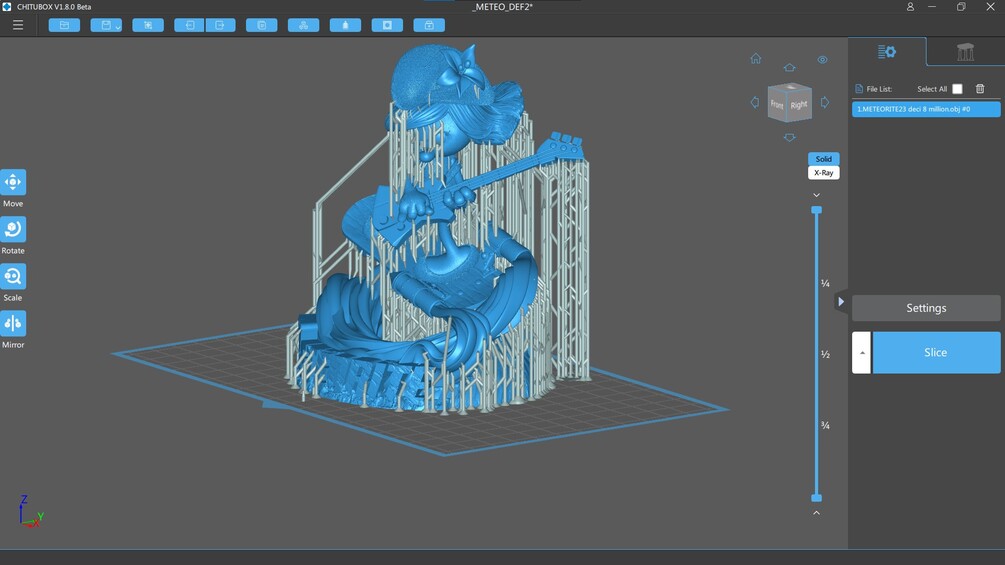Click the up chevron below layer slider
The height and width of the screenshot is (565, 1005).
817,512
